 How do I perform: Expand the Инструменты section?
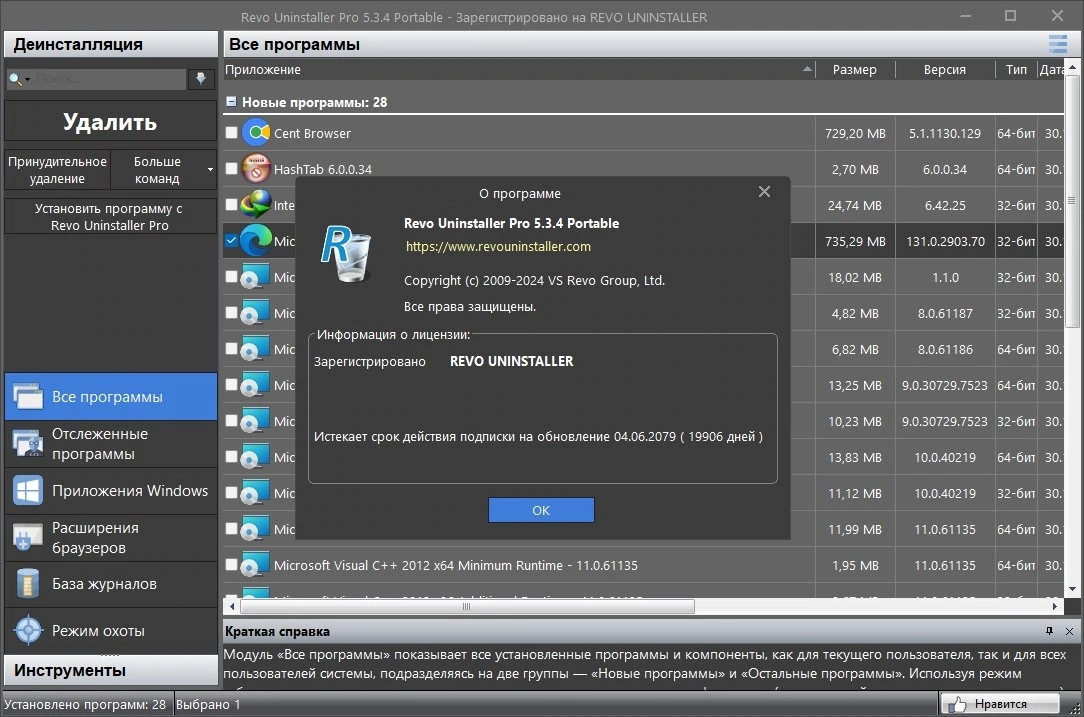[111, 670]
